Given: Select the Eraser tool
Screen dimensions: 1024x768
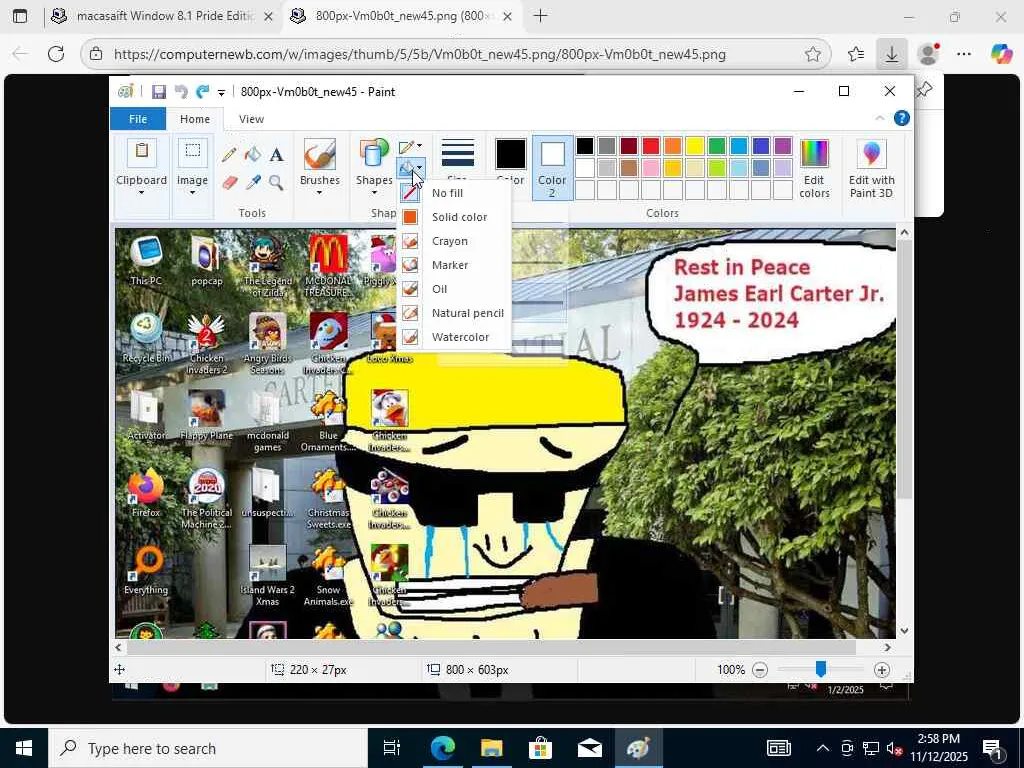Looking at the screenshot, I should point(229,182).
